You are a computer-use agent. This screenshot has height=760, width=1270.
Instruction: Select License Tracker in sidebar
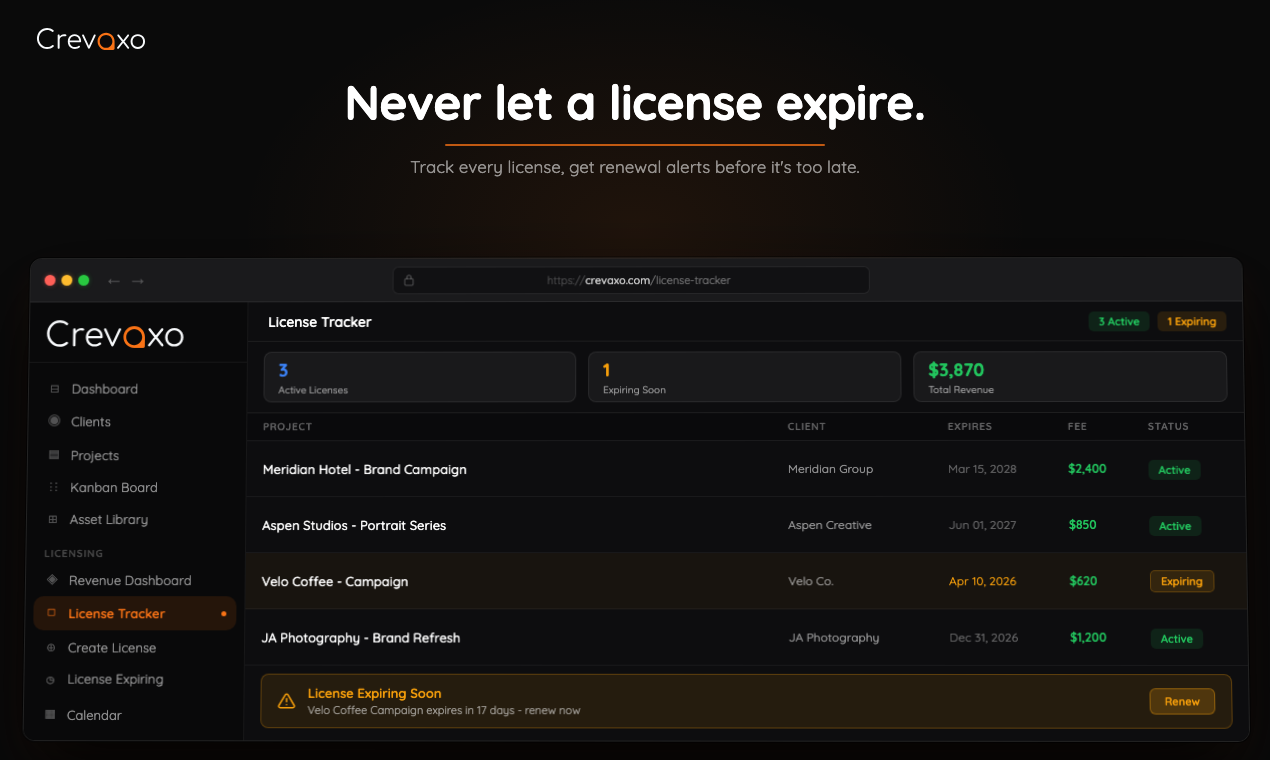(x=135, y=613)
